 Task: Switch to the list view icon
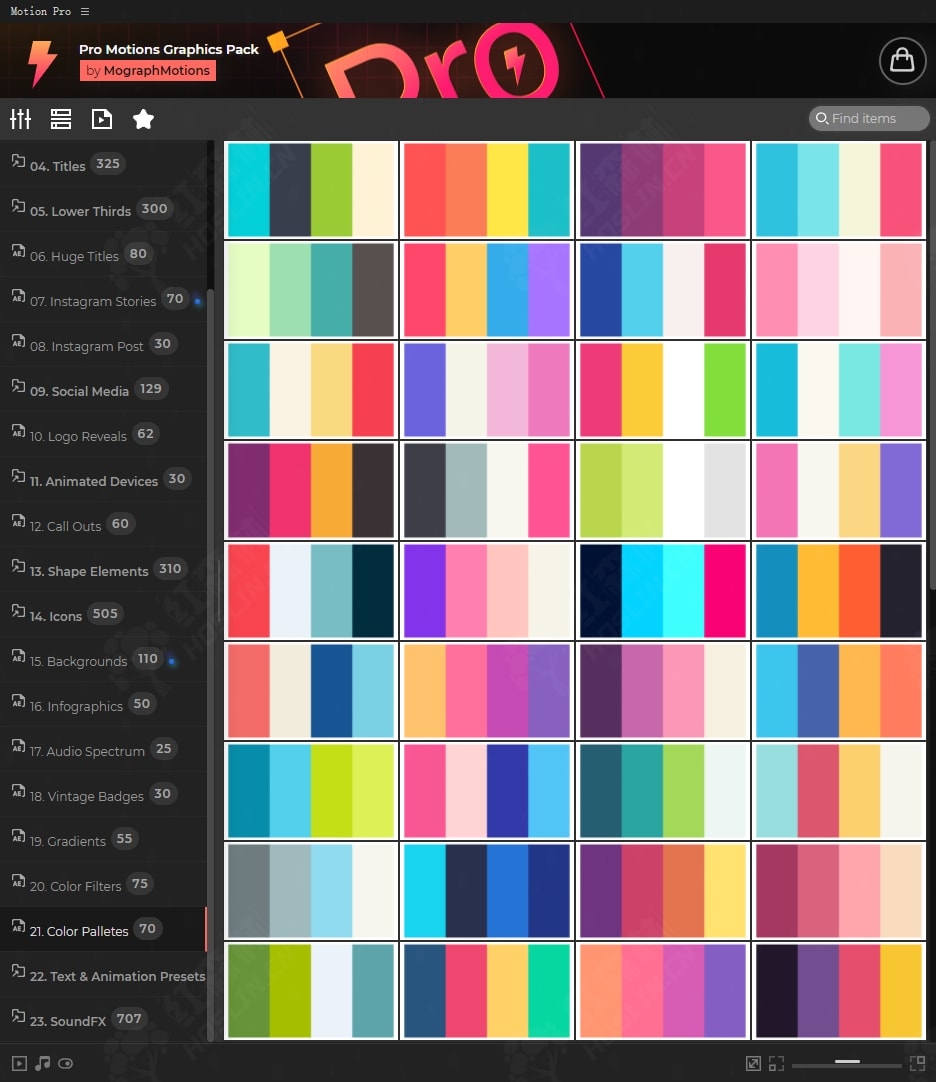click(x=61, y=119)
